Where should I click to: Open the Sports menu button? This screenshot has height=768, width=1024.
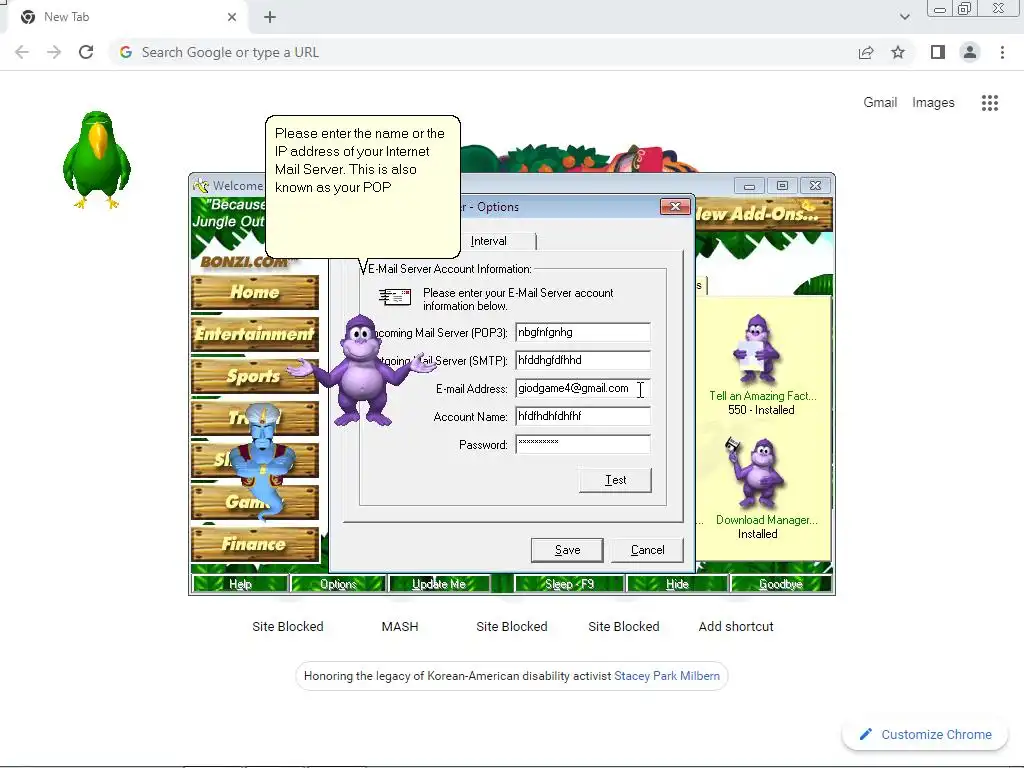click(x=255, y=376)
